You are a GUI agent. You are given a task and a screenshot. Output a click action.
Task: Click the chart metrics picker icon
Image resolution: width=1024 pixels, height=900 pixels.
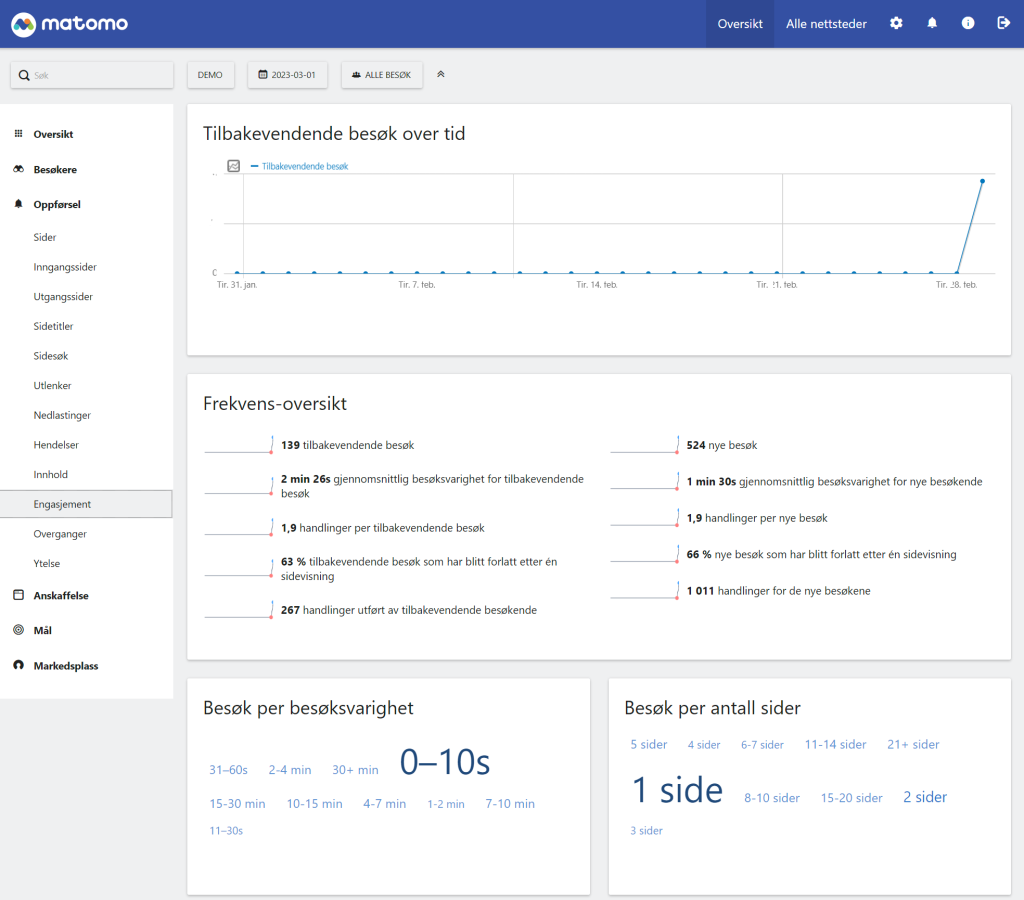click(233, 166)
